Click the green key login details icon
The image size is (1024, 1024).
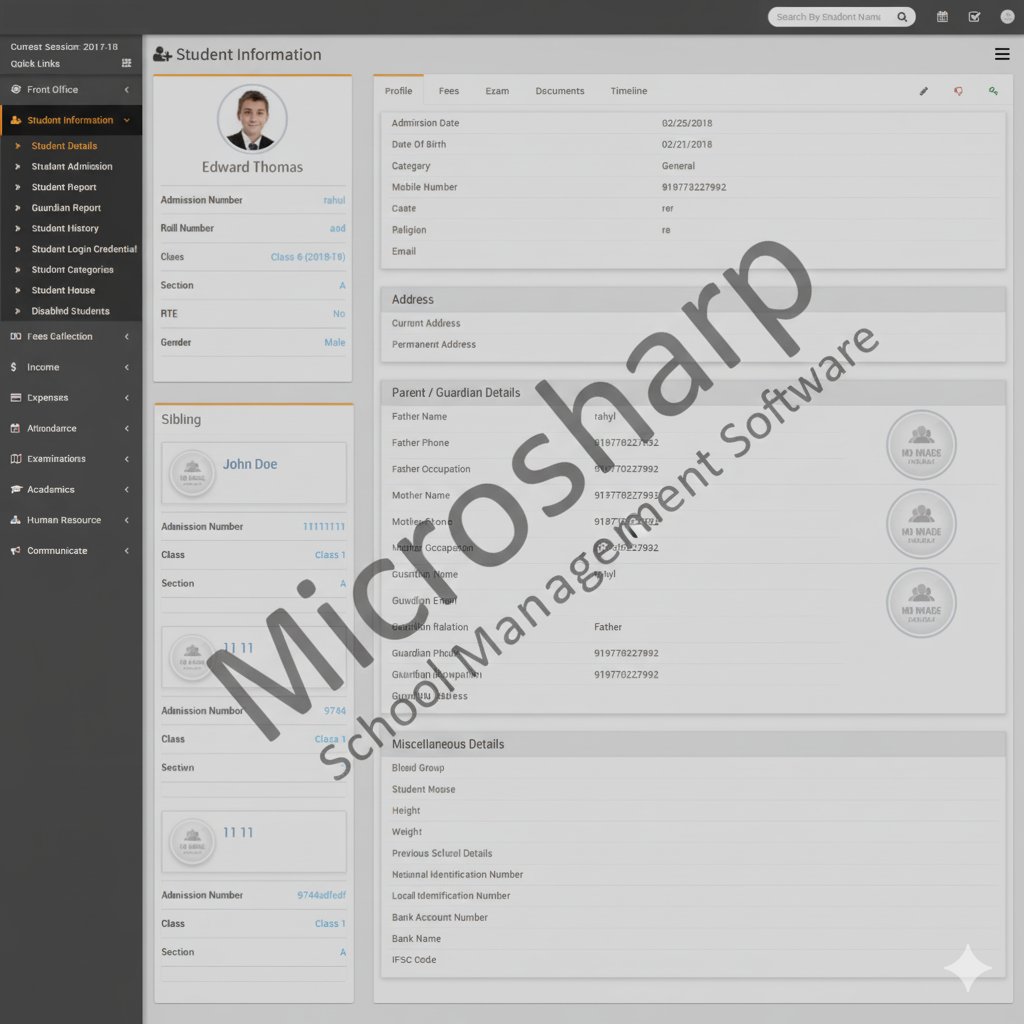(993, 91)
